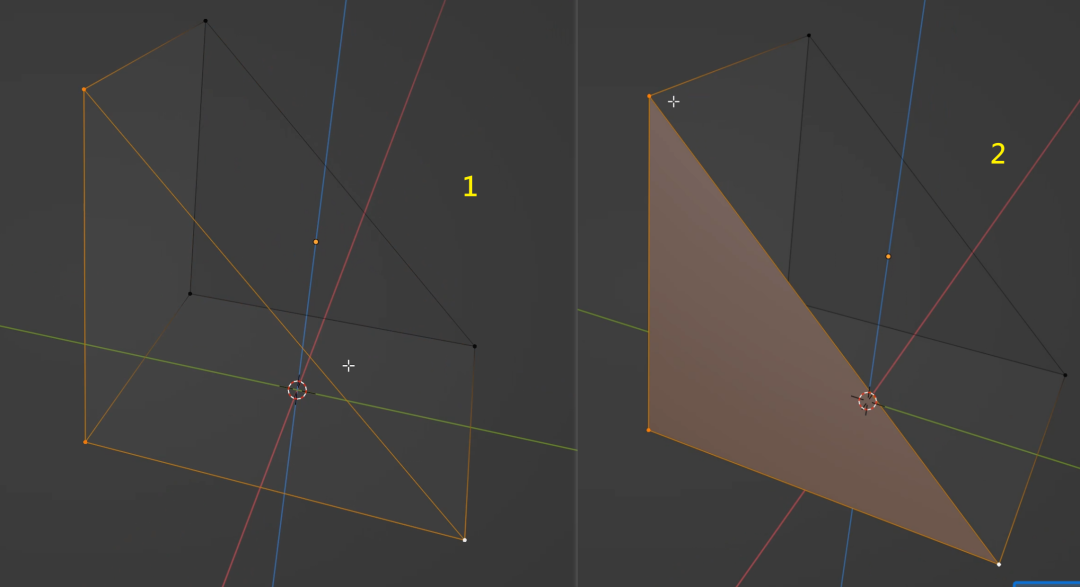Select the back inner black vertex in viewport 1
The height and width of the screenshot is (587, 1080).
click(x=190, y=294)
